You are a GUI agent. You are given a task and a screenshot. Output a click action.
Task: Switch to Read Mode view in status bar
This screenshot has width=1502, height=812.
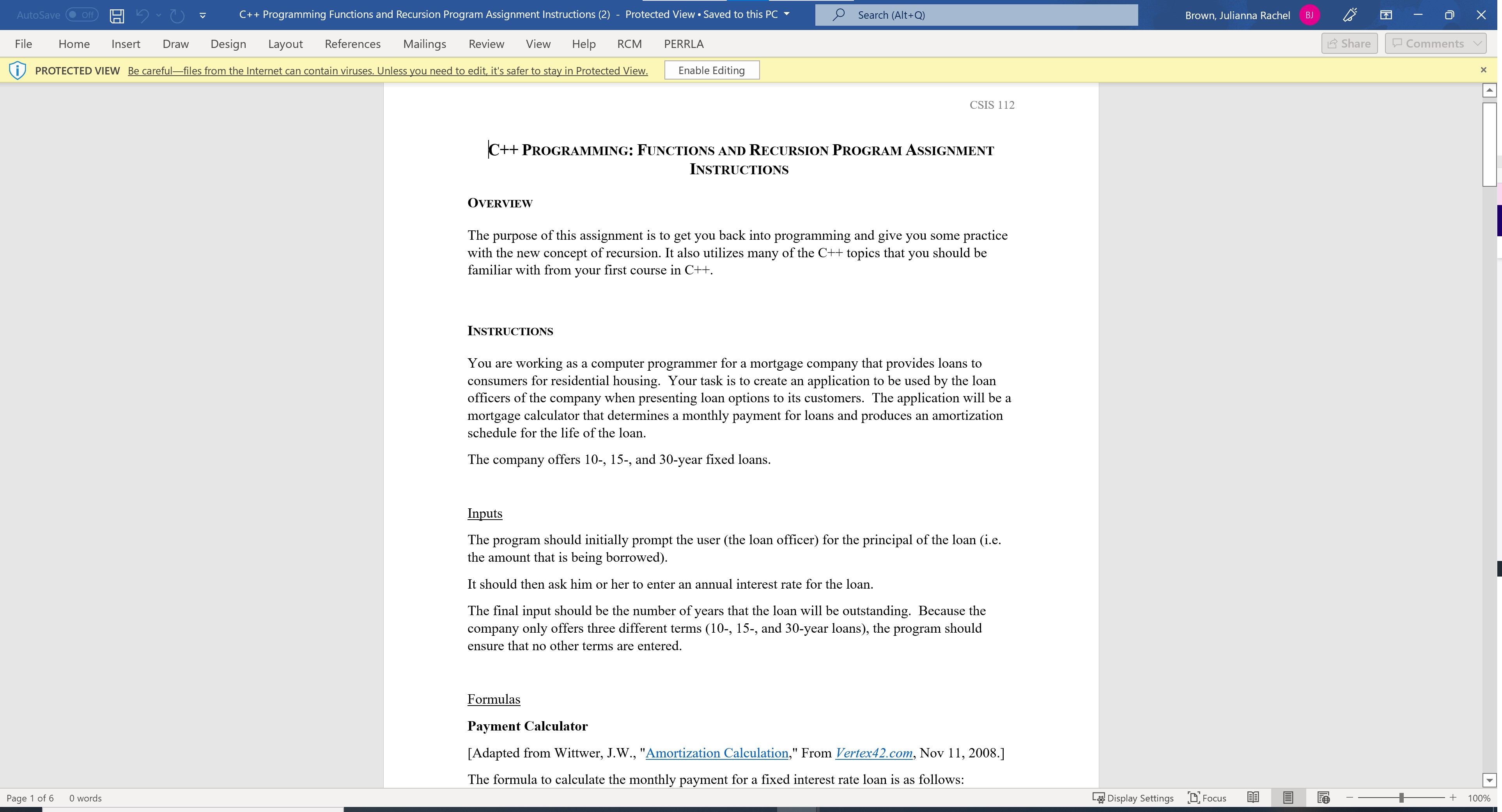click(1254, 798)
